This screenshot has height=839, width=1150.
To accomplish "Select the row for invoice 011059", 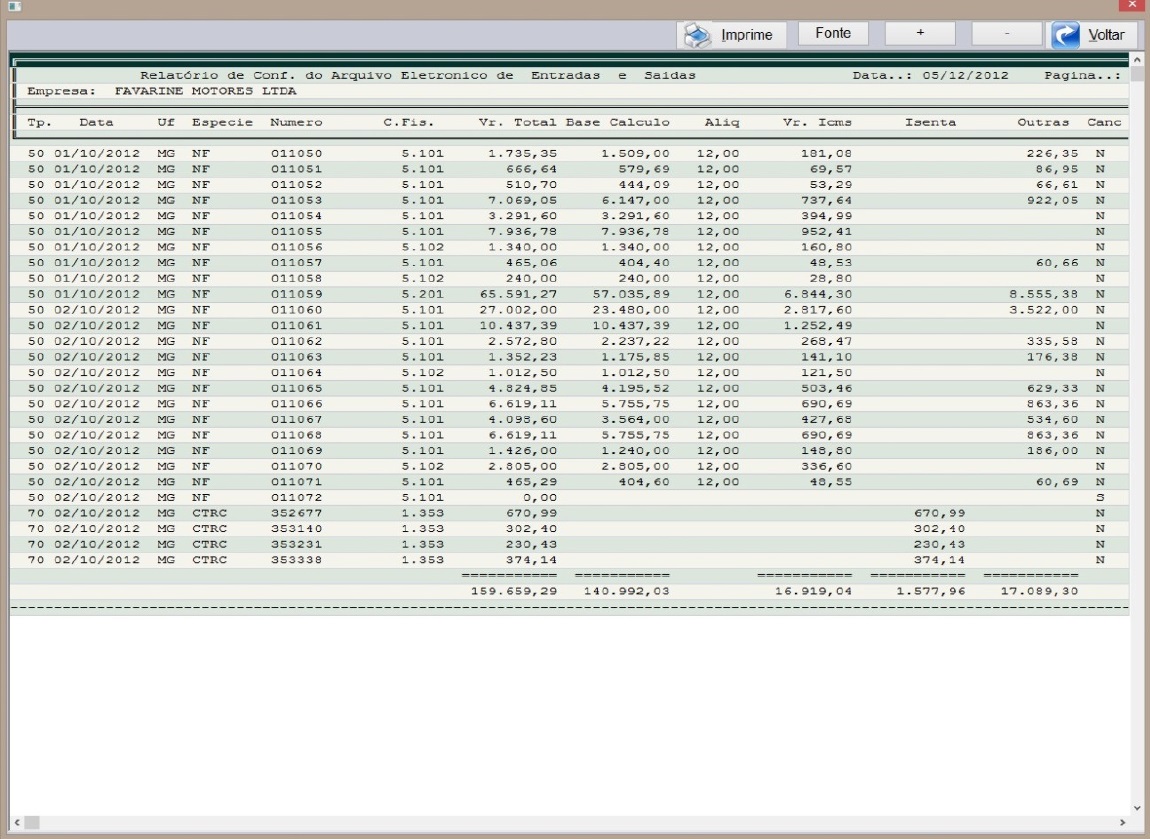I will (300, 294).
